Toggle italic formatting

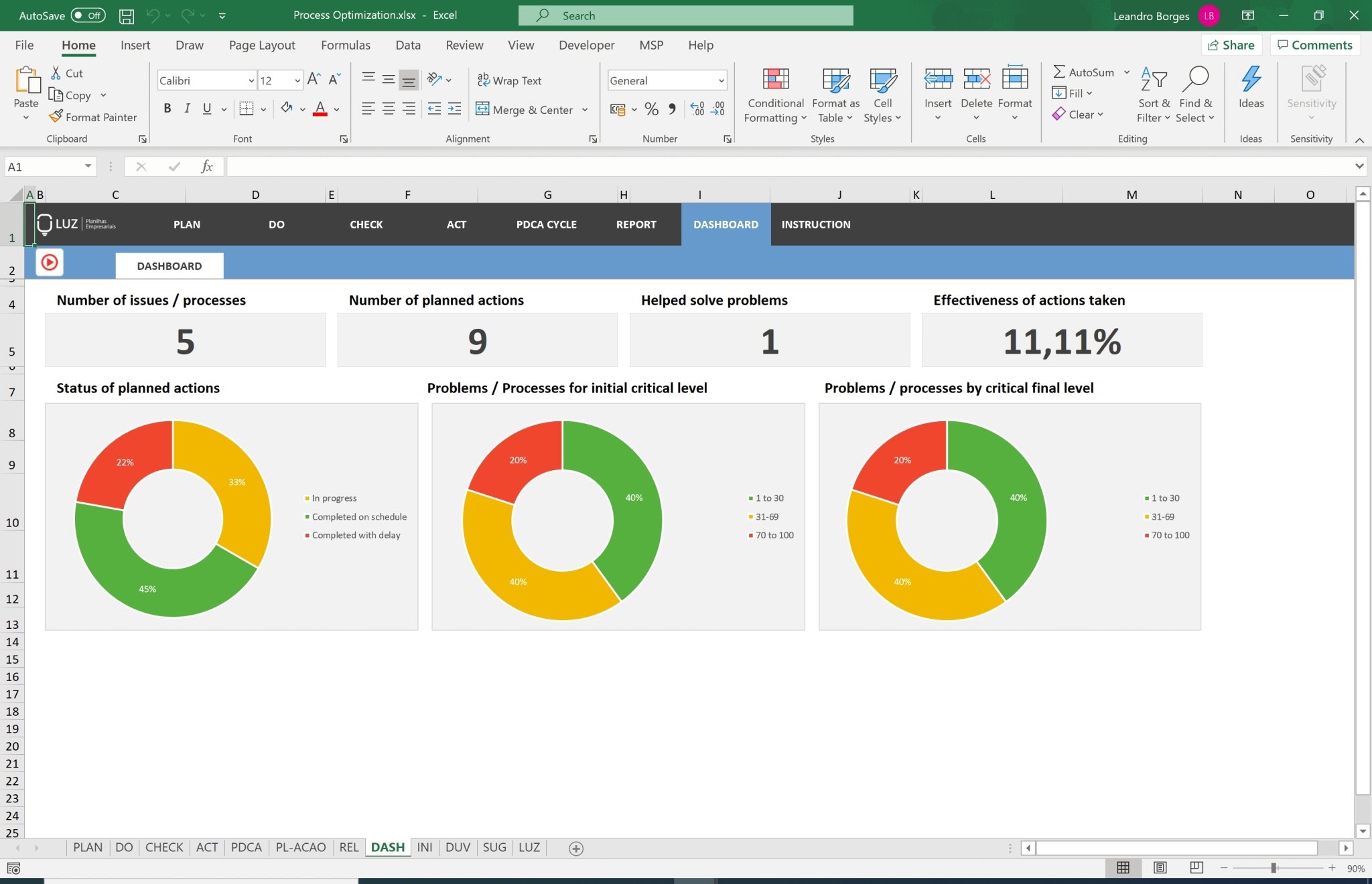click(x=187, y=108)
